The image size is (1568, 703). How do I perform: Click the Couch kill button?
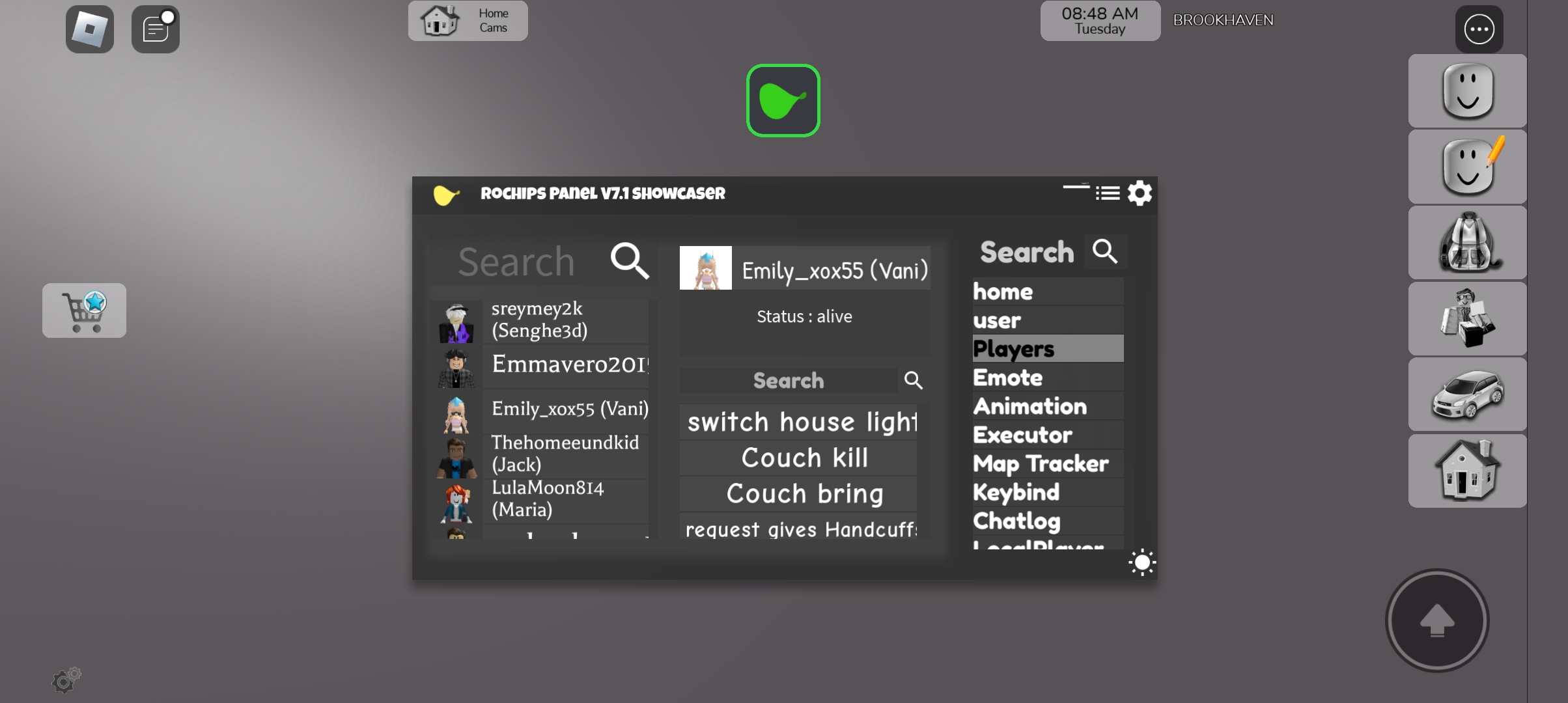tap(805, 458)
